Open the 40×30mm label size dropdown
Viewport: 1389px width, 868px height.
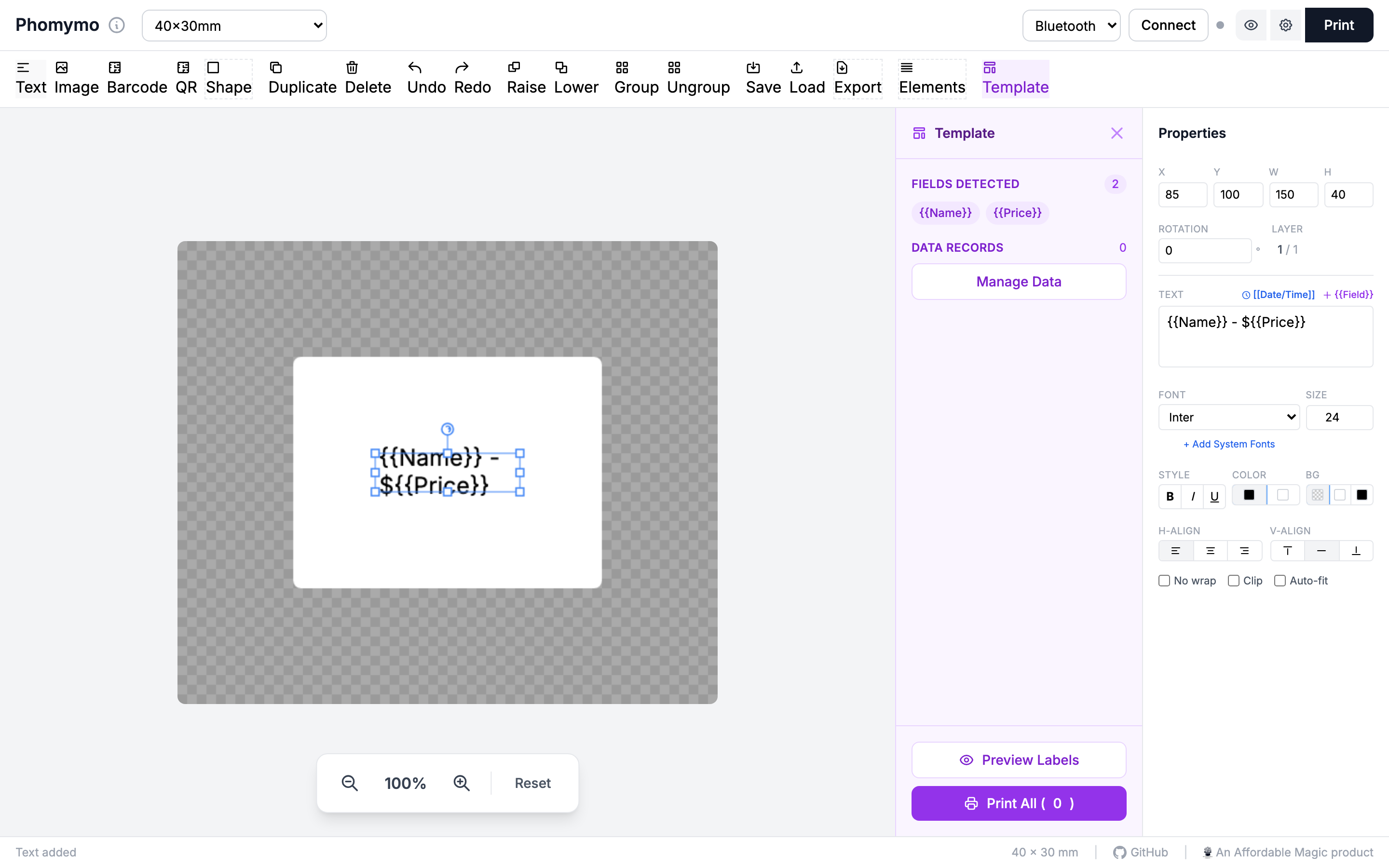tap(234, 26)
